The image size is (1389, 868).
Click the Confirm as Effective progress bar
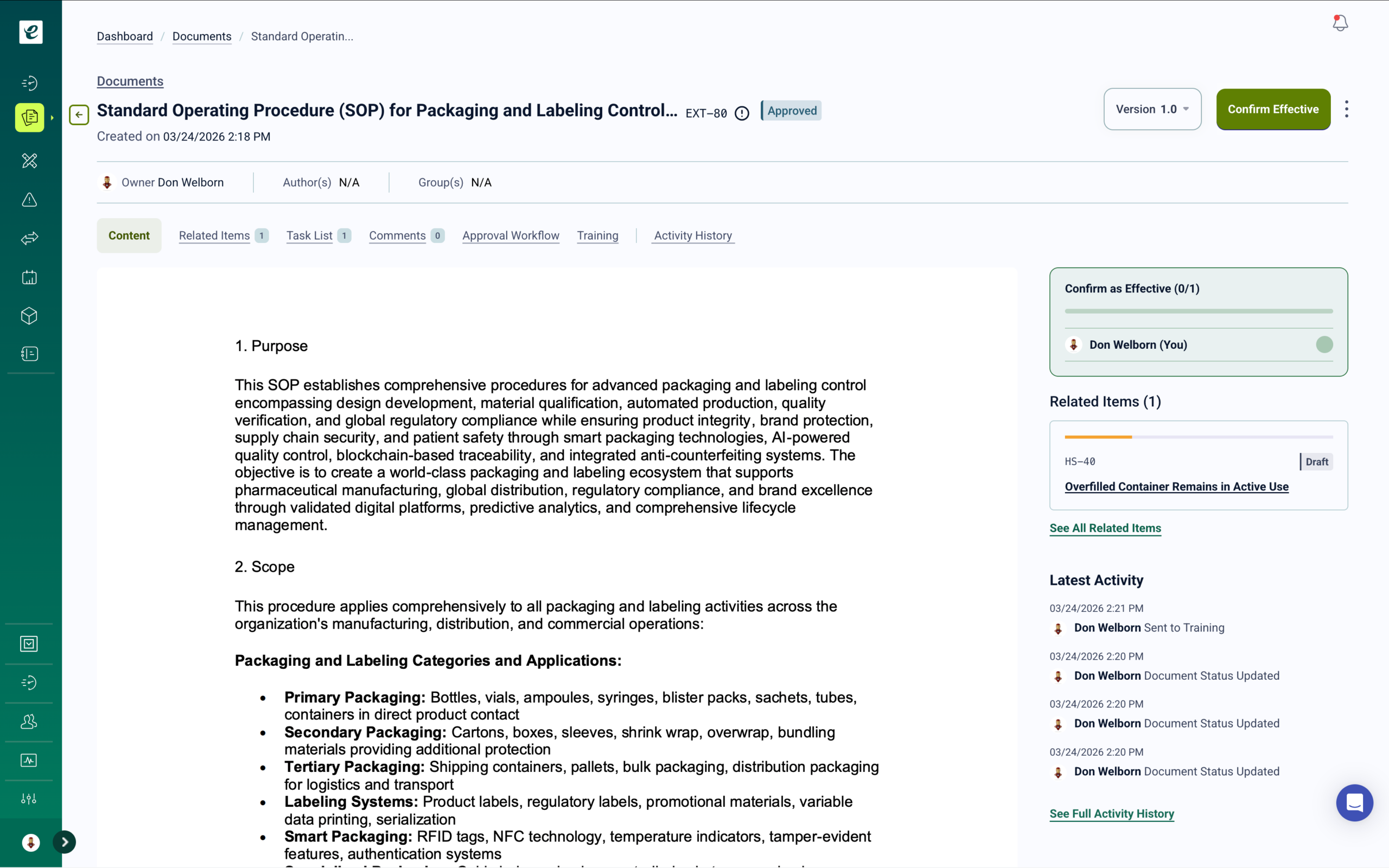pyautogui.click(x=1199, y=311)
